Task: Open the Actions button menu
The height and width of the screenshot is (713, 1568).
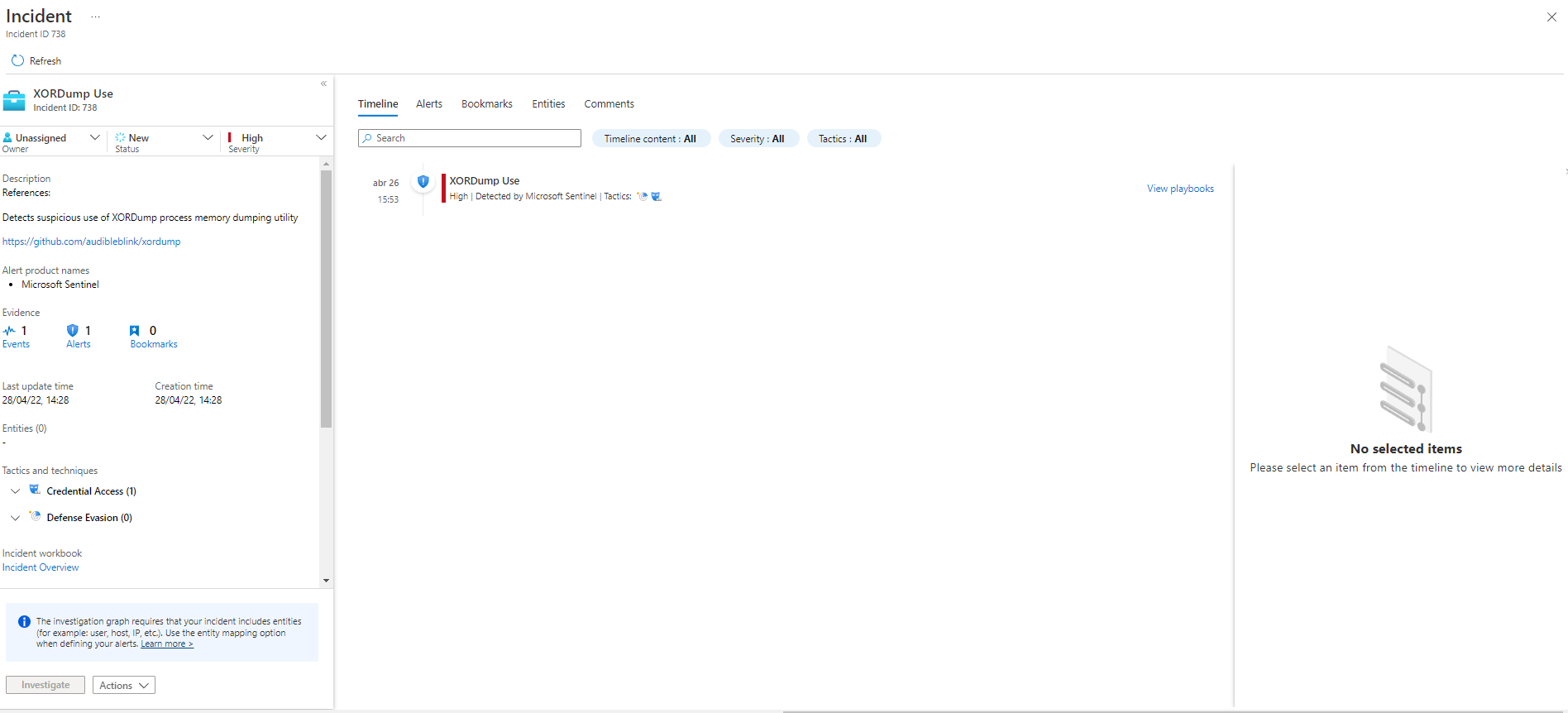Action: click(123, 686)
